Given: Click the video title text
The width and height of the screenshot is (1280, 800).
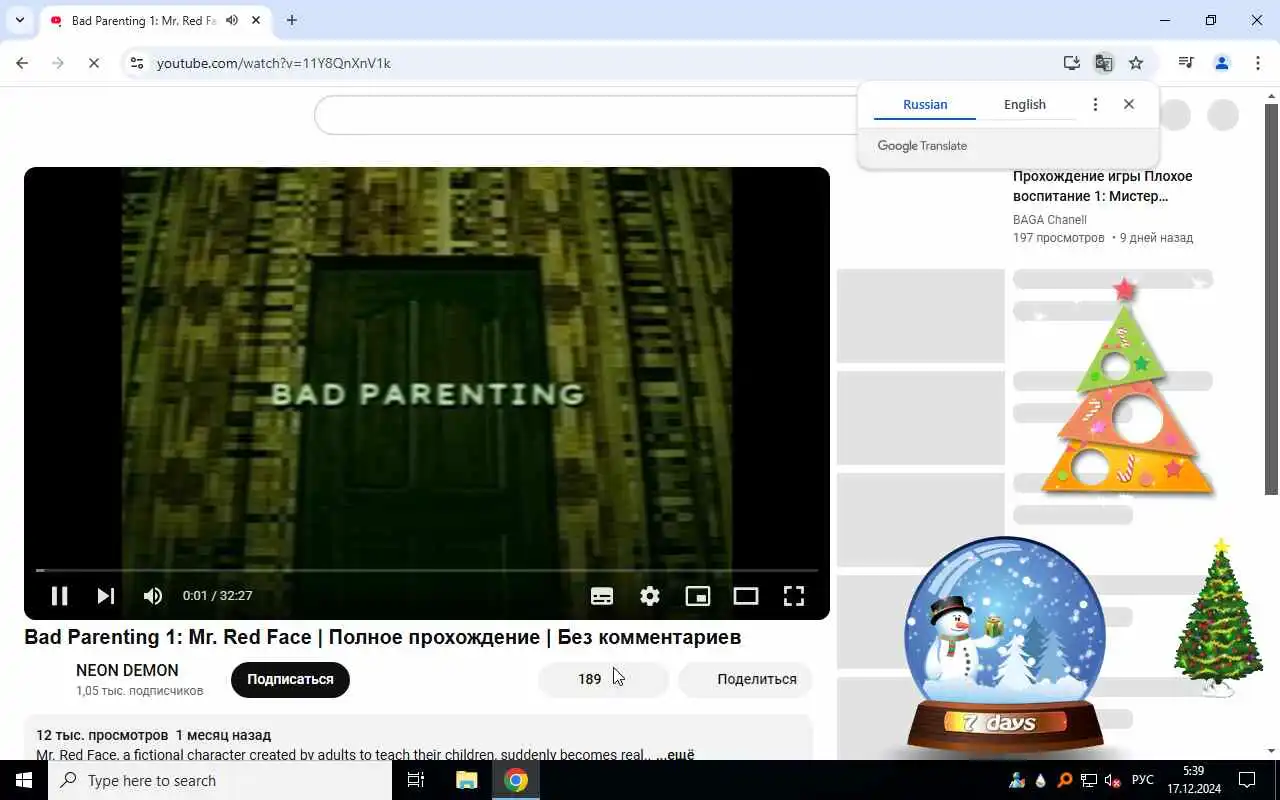Looking at the screenshot, I should pos(383,637).
